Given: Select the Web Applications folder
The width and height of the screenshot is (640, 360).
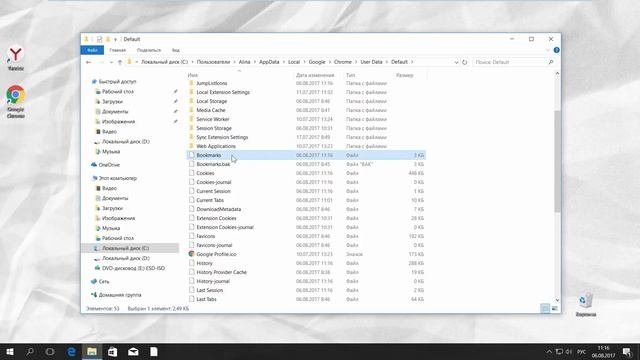Looking at the screenshot, I should [x=216, y=146].
